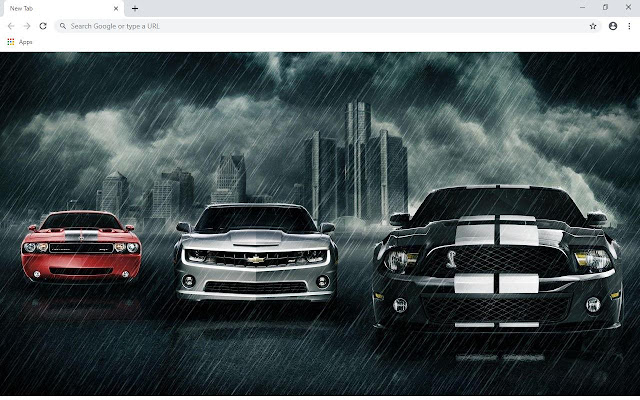Open the new tab with plus button

coord(135,8)
